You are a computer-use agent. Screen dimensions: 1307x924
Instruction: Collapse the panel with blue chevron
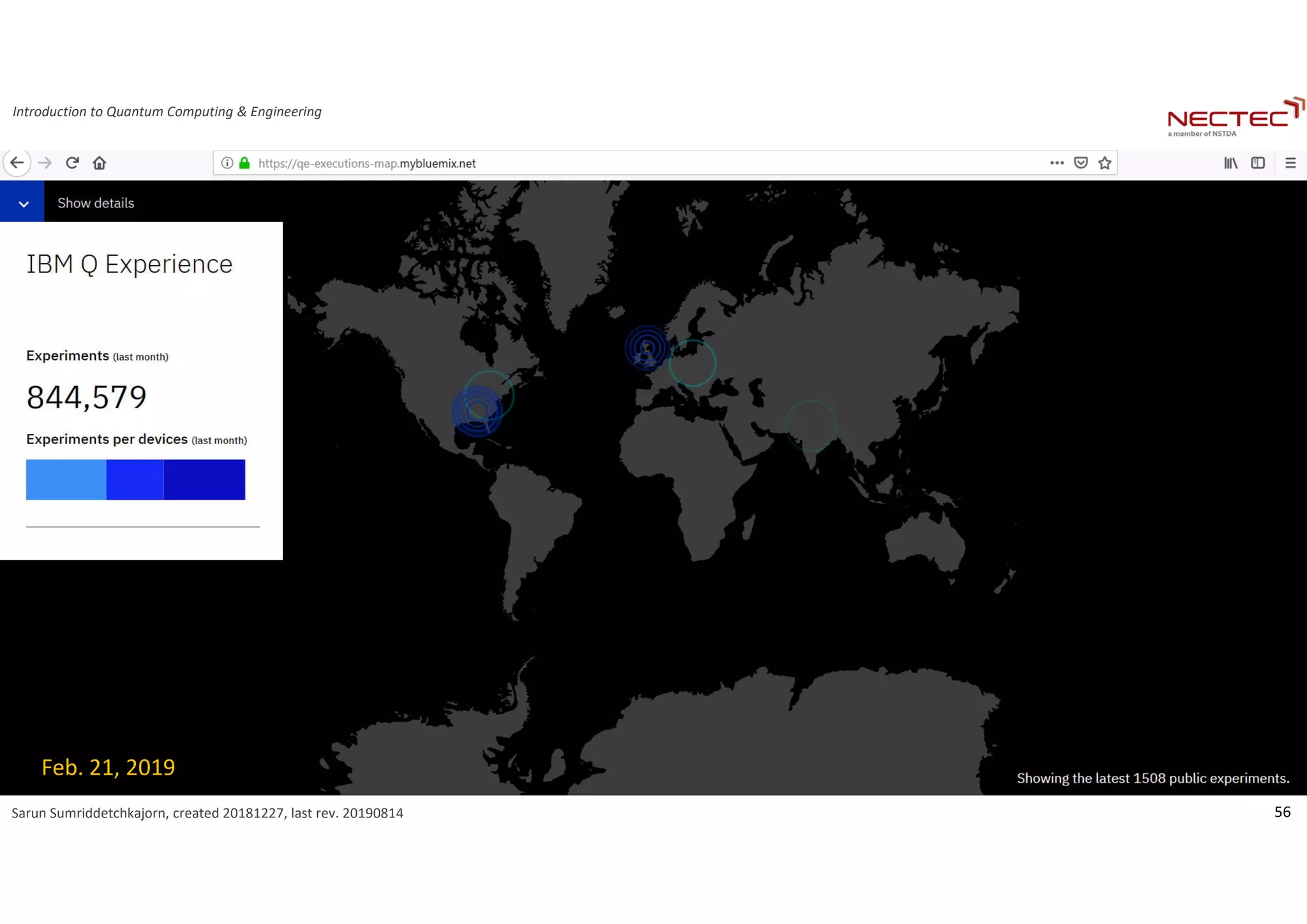(22, 203)
